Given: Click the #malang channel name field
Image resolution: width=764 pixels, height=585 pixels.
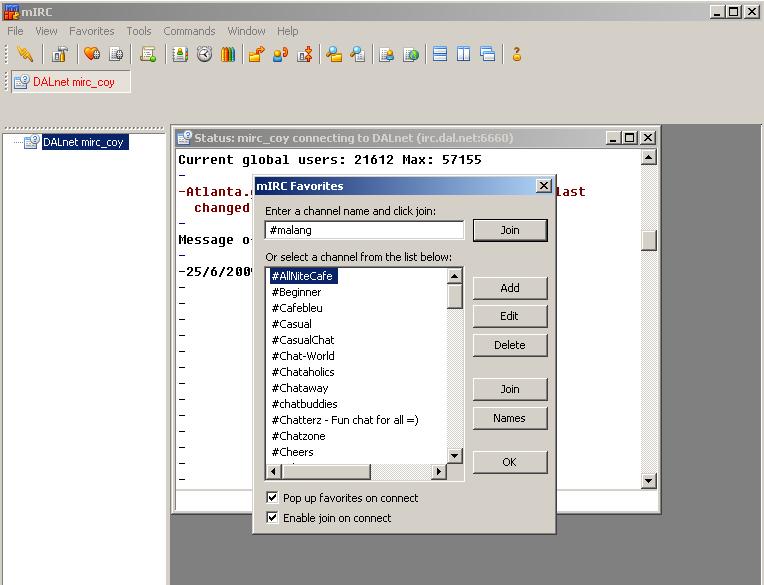Looking at the screenshot, I should (x=364, y=230).
